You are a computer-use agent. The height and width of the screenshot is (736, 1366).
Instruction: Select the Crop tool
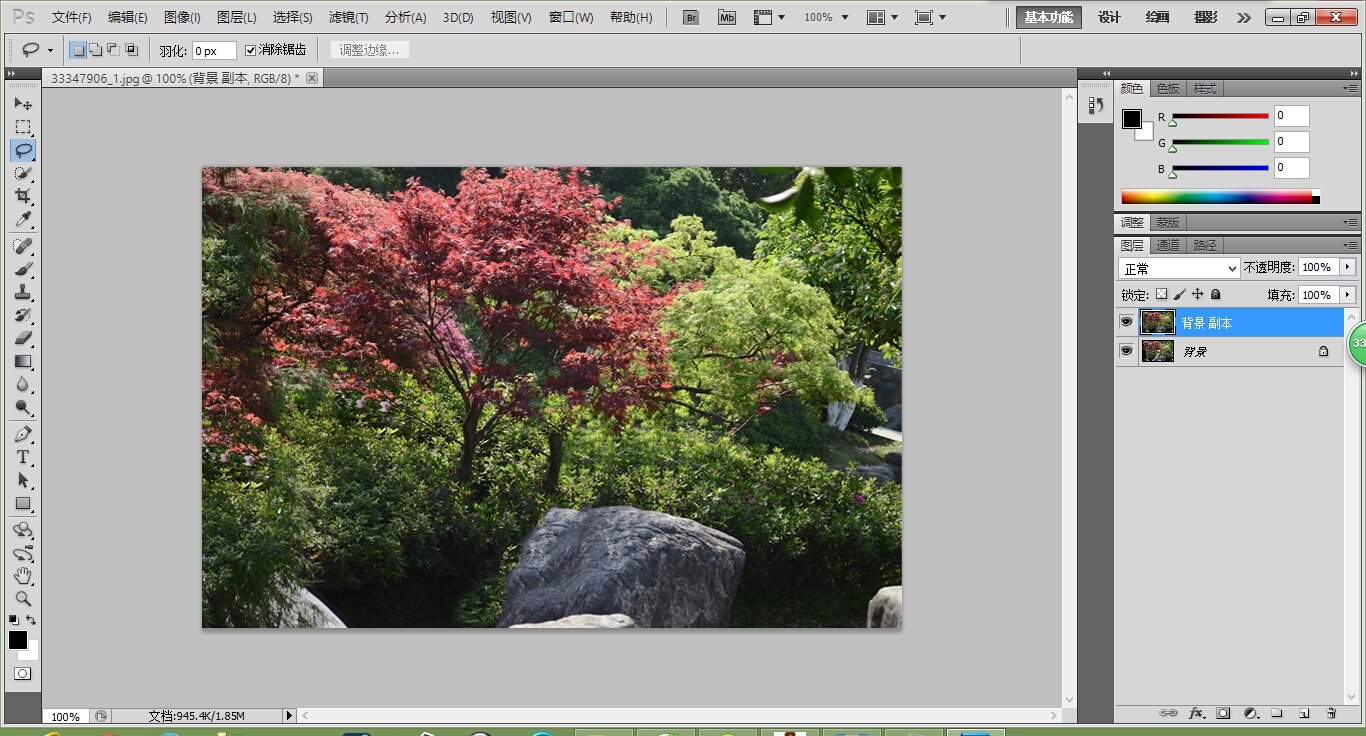(x=23, y=197)
